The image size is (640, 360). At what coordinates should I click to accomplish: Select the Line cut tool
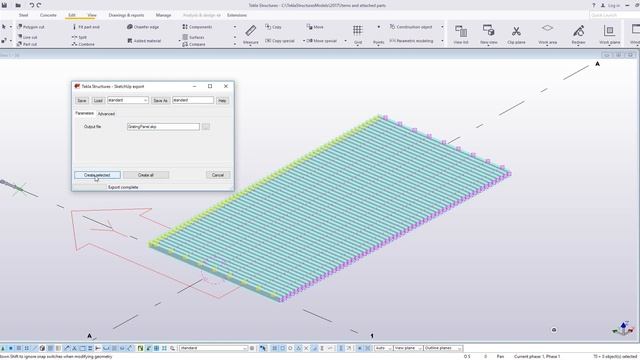pyautogui.click(x=27, y=37)
